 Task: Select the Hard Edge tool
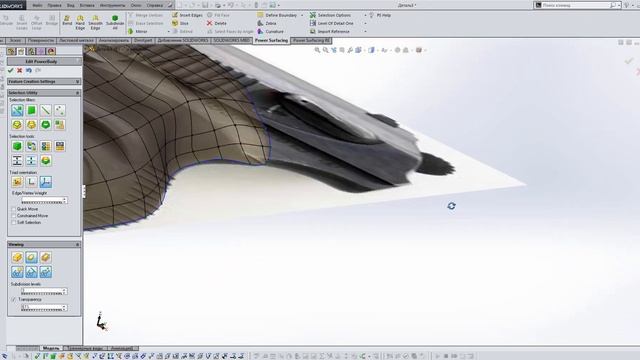(80, 22)
